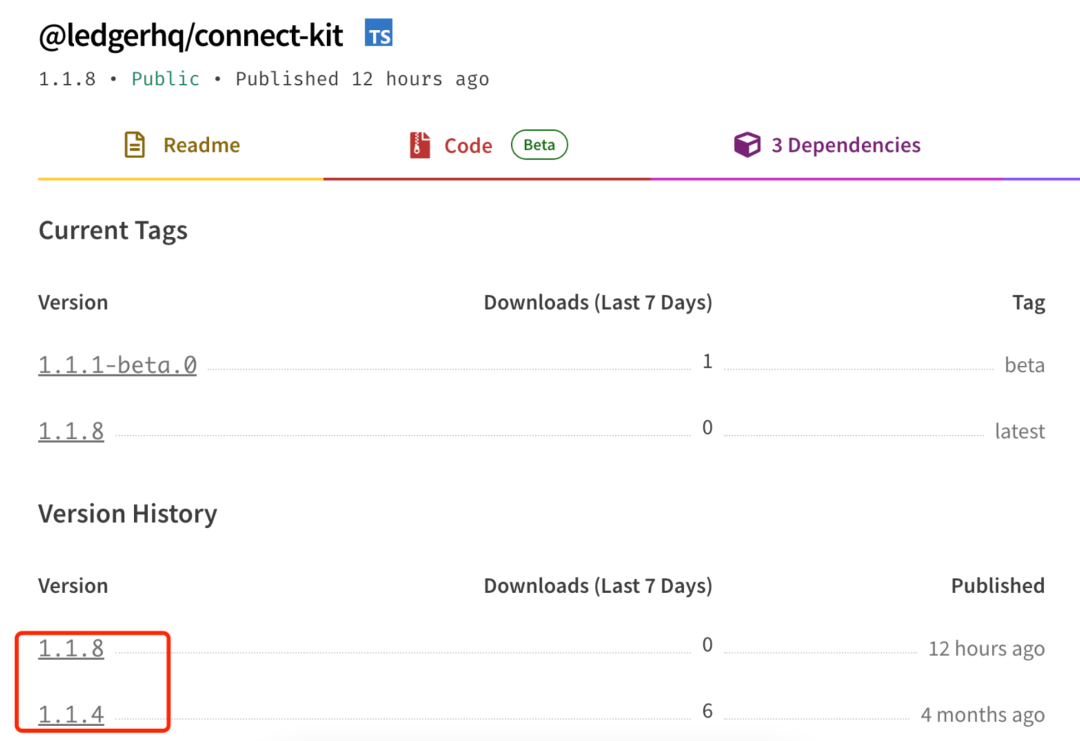Viewport: 1080px width, 741px height.
Task: Click the Code zip file icon
Action: click(x=419, y=145)
